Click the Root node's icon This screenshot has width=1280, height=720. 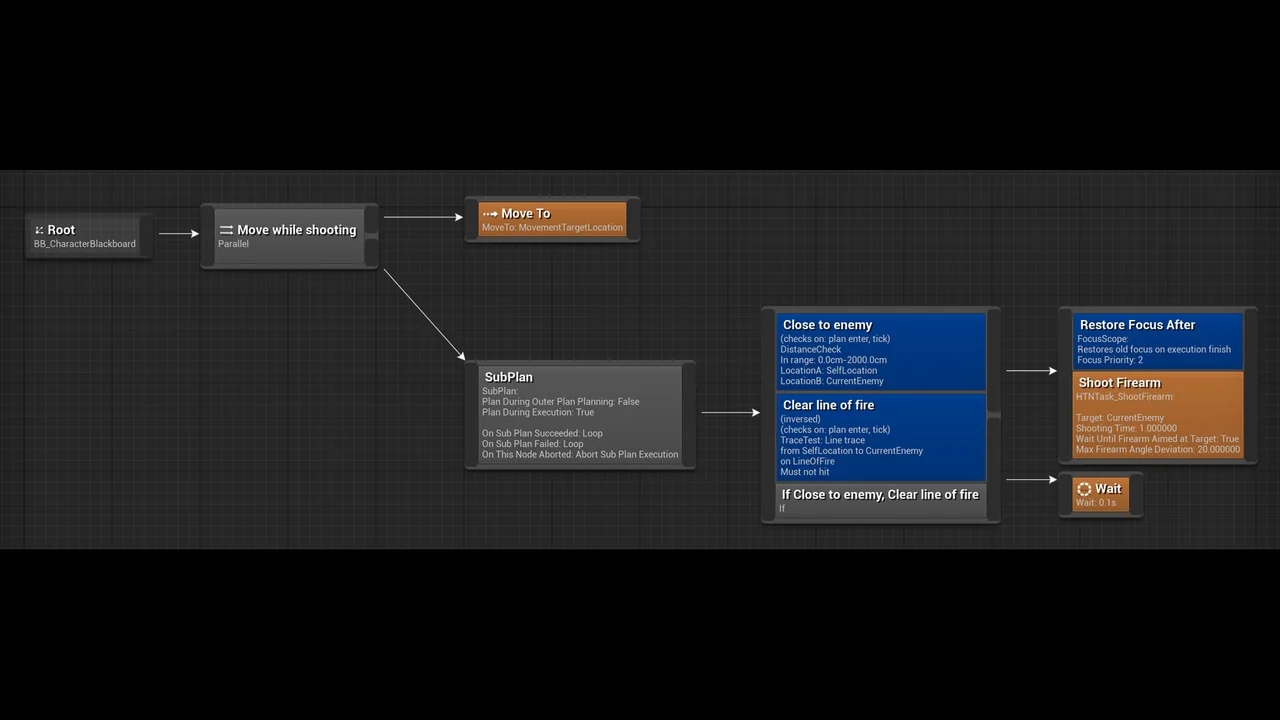point(39,230)
